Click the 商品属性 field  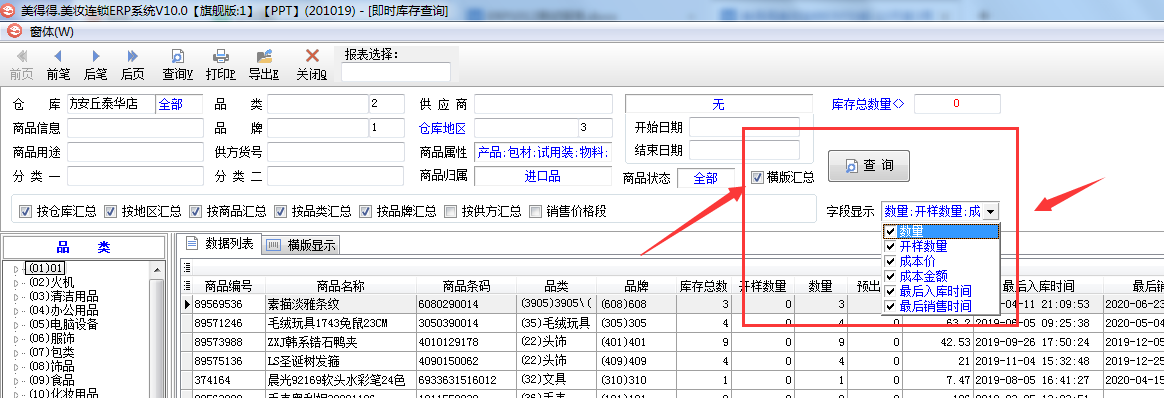tap(543, 152)
